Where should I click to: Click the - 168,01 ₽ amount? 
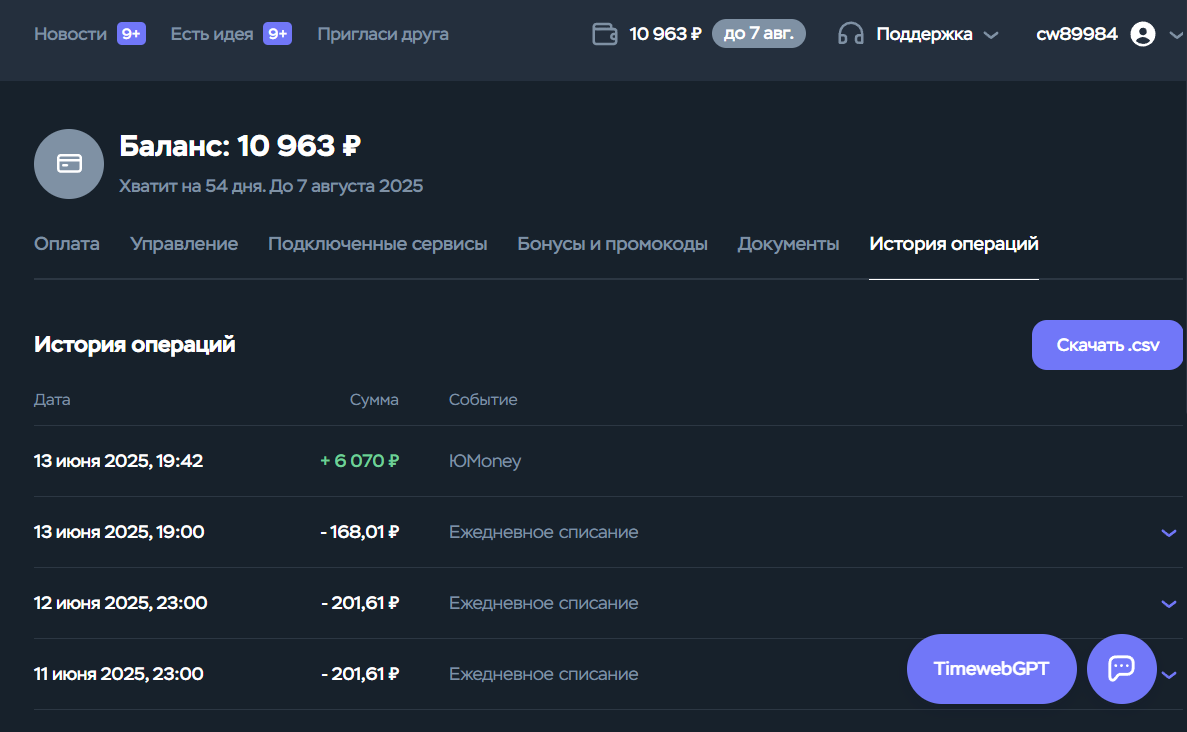click(x=360, y=532)
